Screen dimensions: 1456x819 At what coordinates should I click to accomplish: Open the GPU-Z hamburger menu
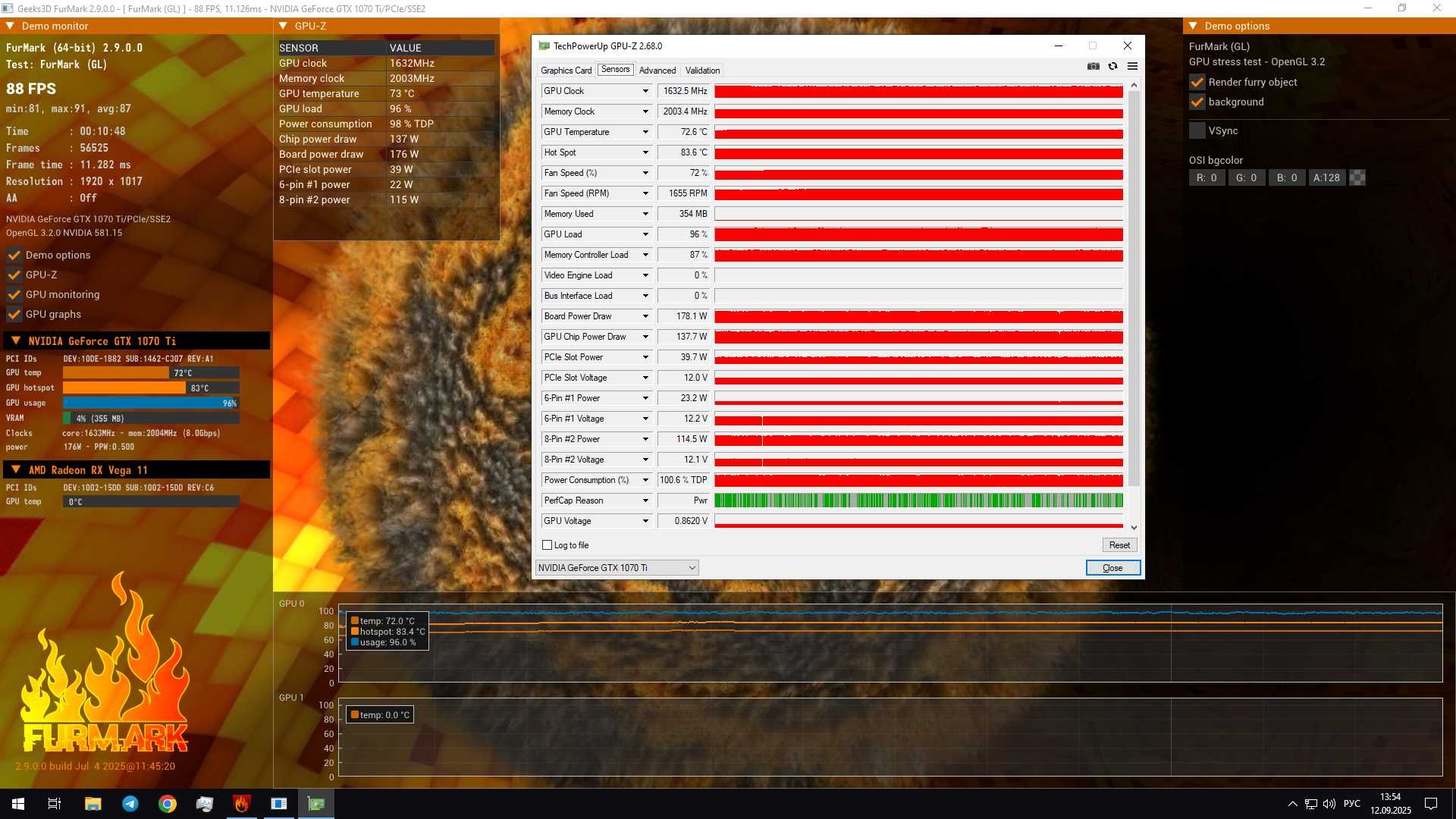pos(1132,67)
